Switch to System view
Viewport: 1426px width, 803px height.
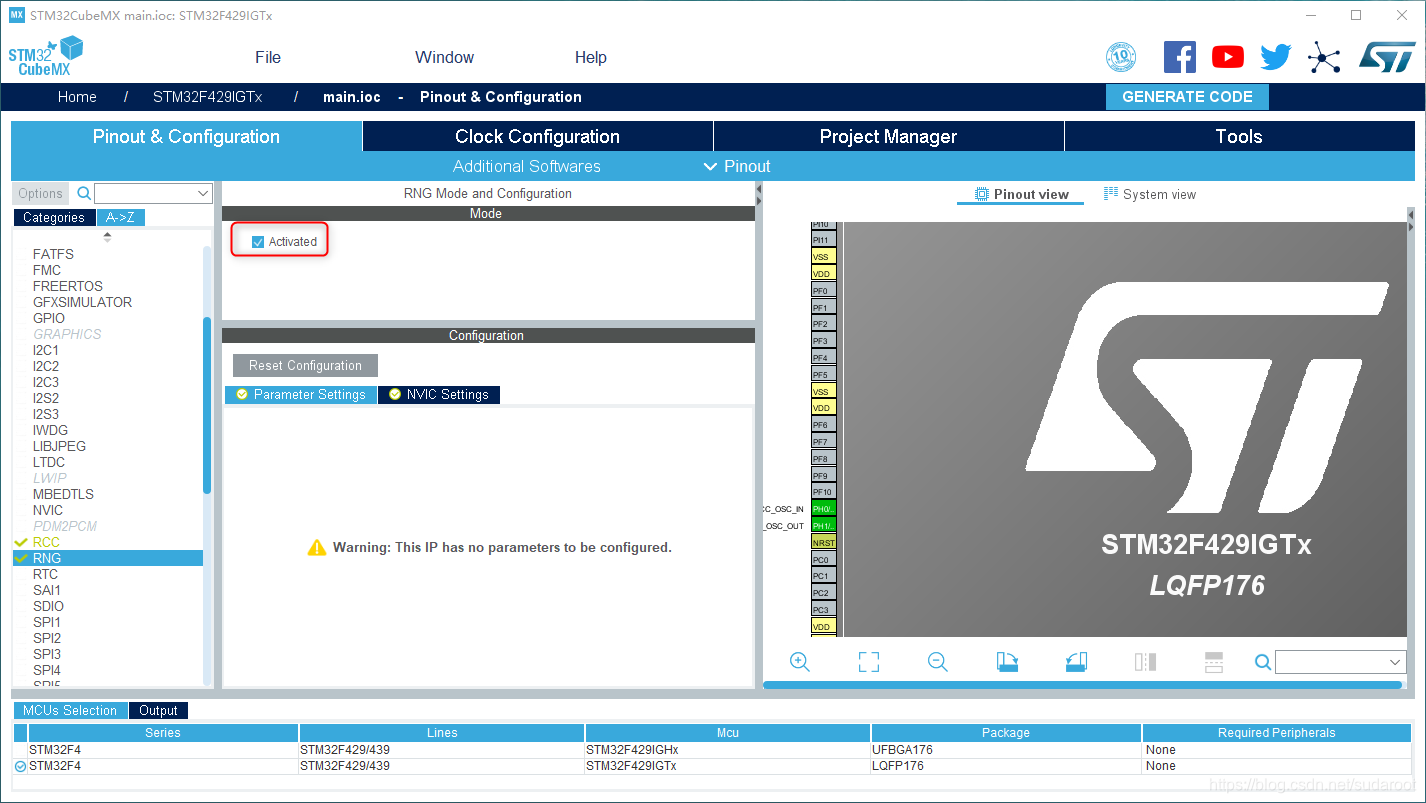1150,194
